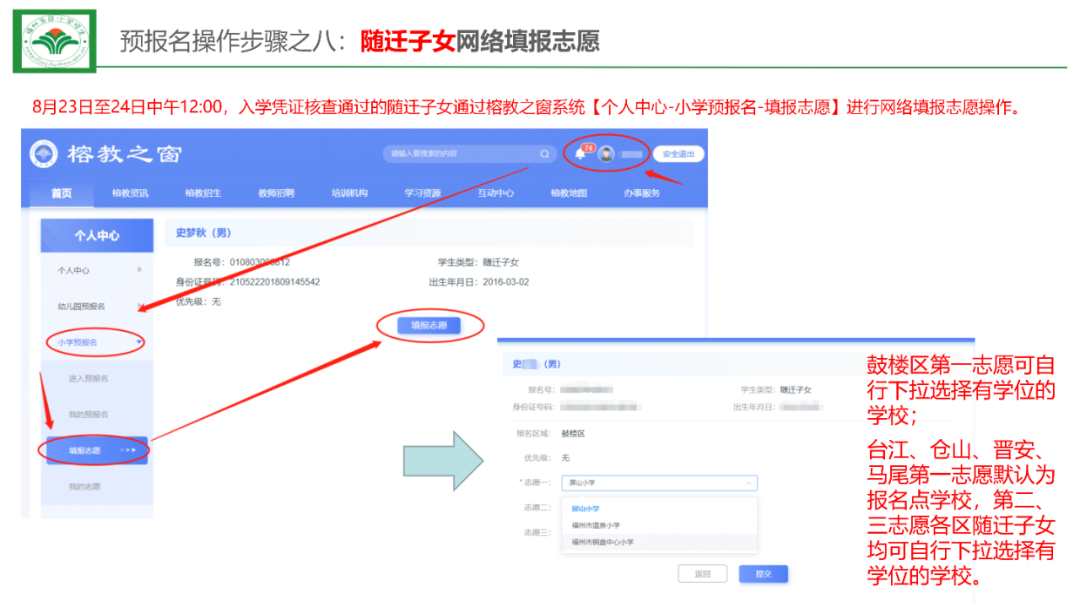Click the 安全退出 logout button
The height and width of the screenshot is (608, 1080).
[678, 154]
